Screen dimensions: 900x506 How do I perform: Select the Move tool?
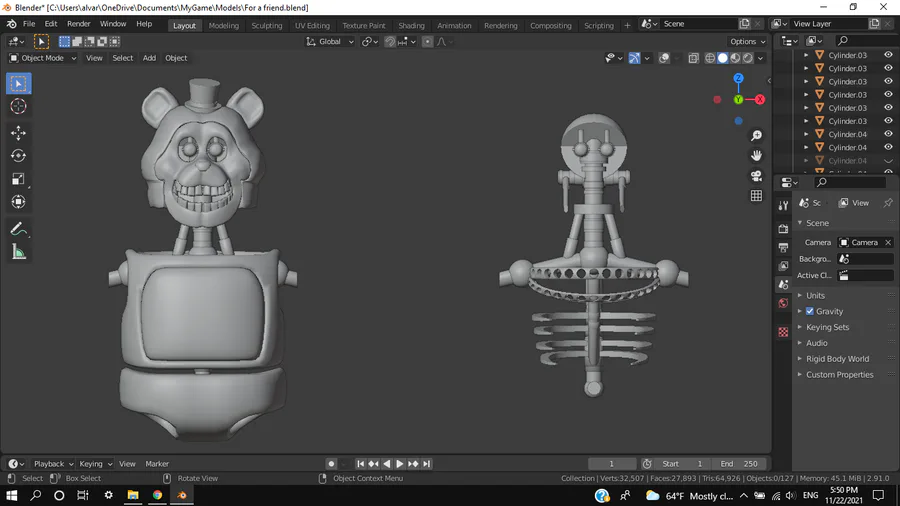tap(18, 133)
